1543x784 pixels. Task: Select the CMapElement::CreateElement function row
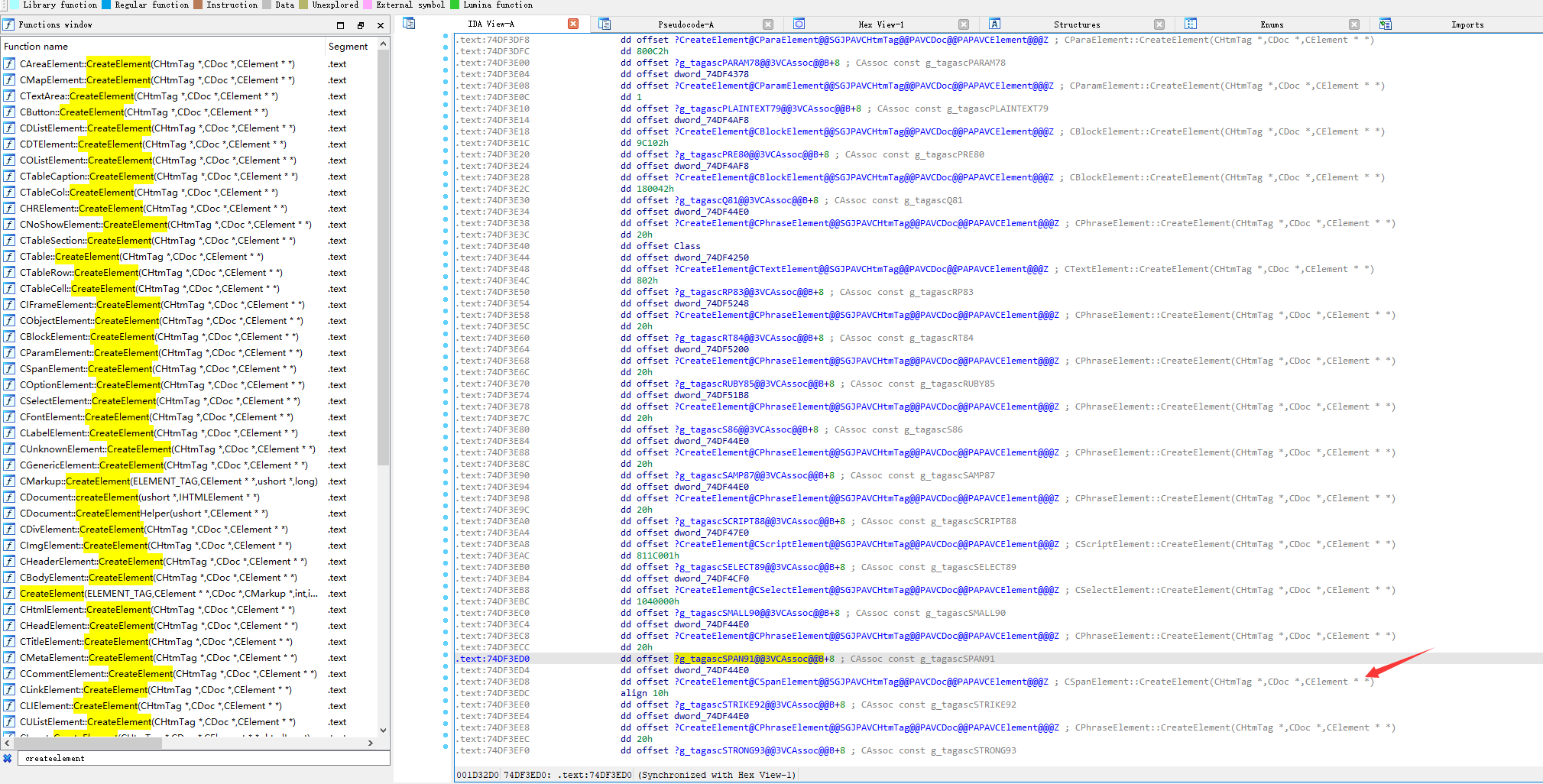click(189, 80)
